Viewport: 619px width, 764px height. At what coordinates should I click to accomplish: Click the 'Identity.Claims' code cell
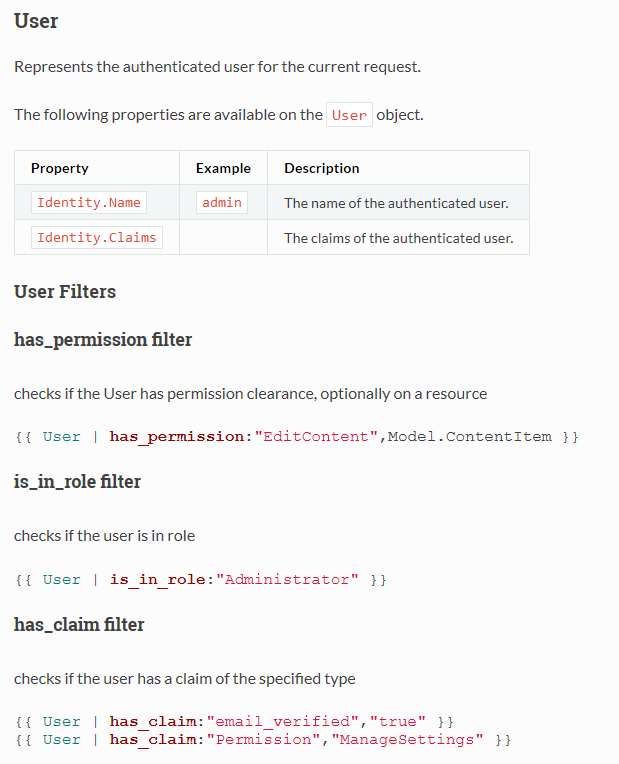(x=97, y=237)
